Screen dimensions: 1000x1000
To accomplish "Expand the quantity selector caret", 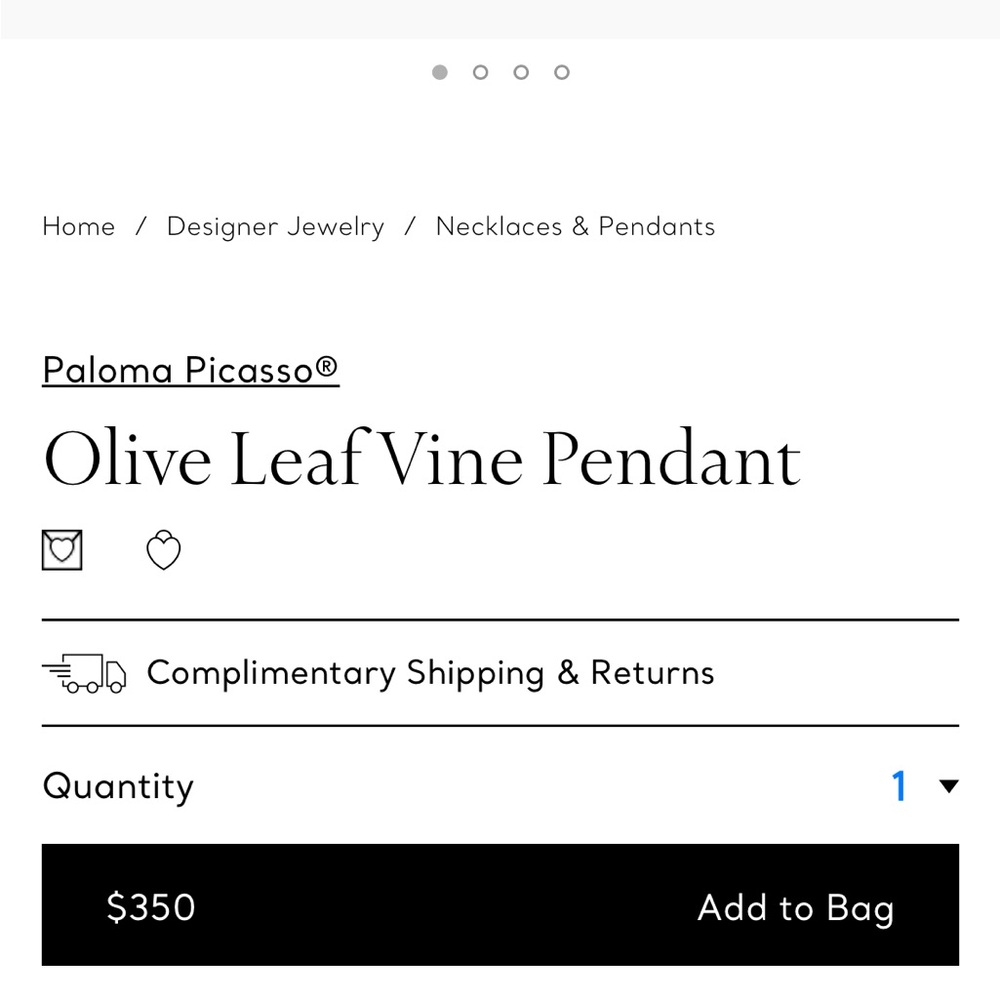I will point(946,786).
